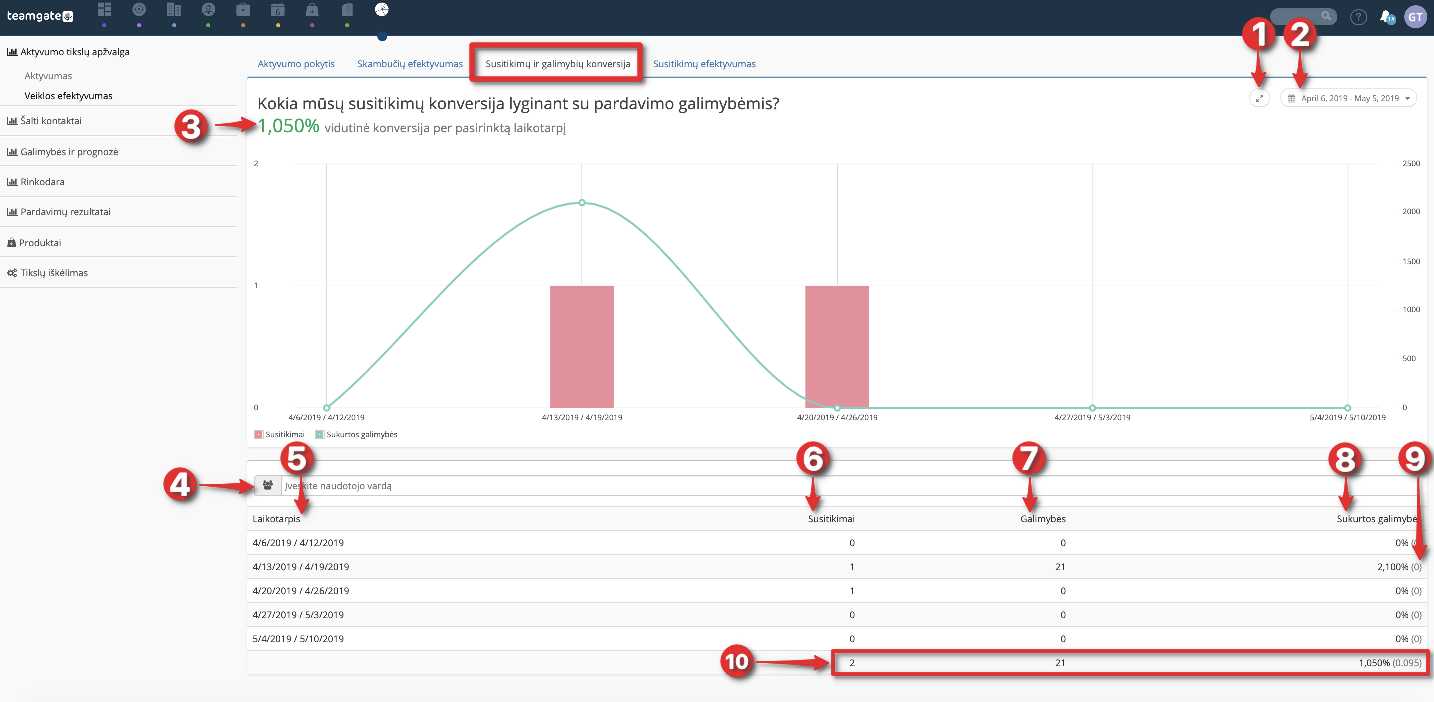Click the 4/20/2019 pink bar in chart
This screenshot has height=702, width=1434.
click(x=836, y=346)
